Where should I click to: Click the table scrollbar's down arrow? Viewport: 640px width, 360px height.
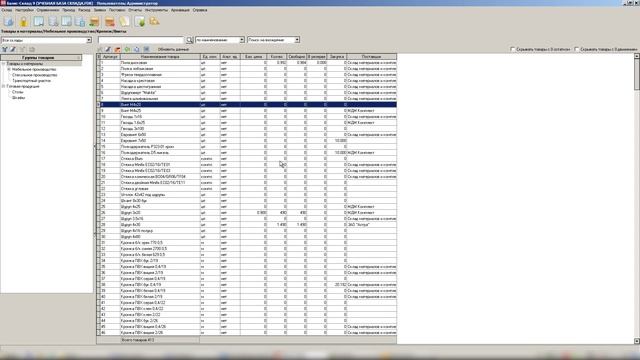point(637,341)
